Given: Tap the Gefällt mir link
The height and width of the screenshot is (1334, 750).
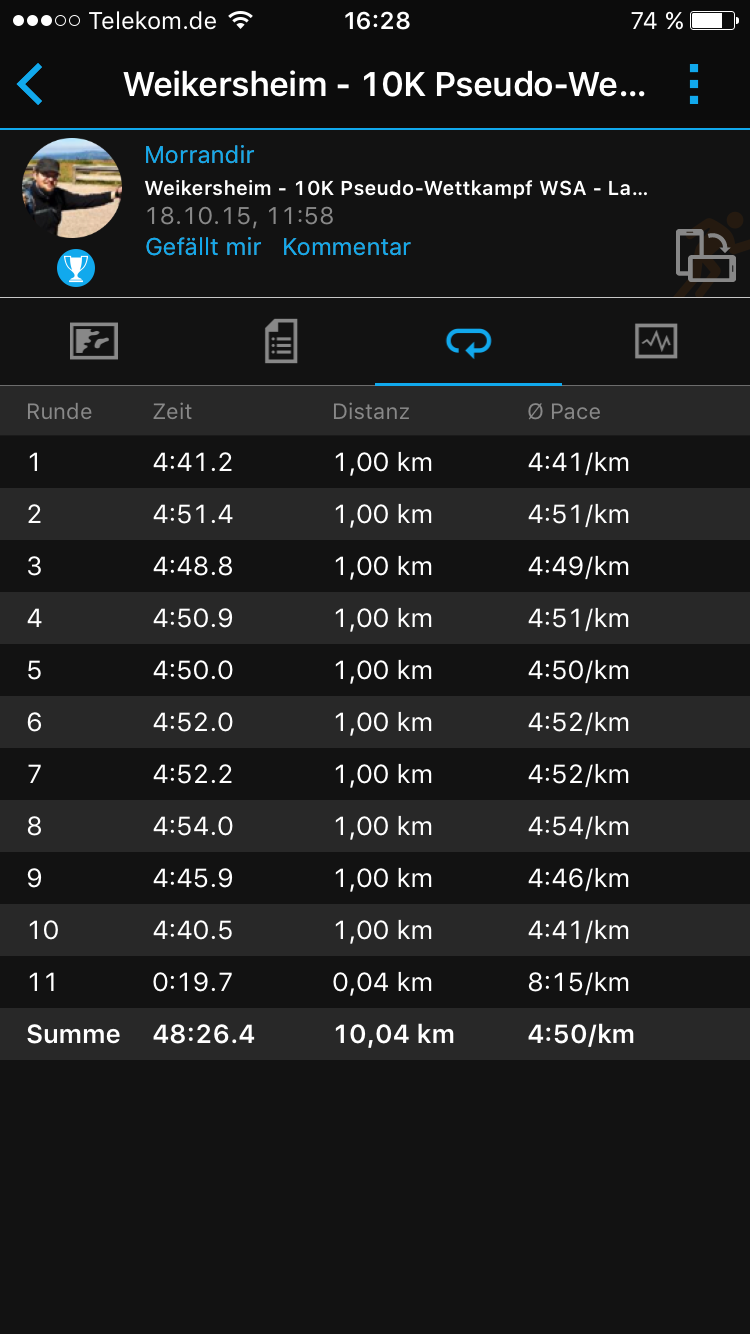Looking at the screenshot, I should (x=203, y=247).
